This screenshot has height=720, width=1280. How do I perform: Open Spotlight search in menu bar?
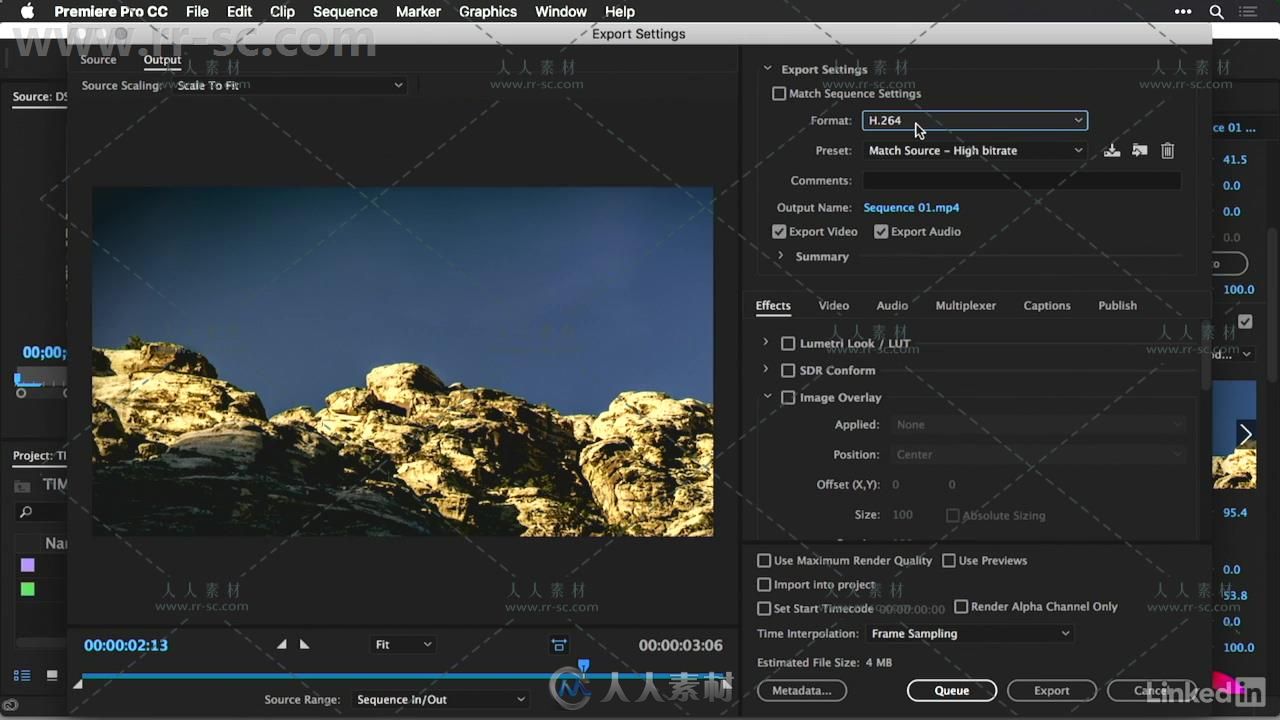point(1216,12)
